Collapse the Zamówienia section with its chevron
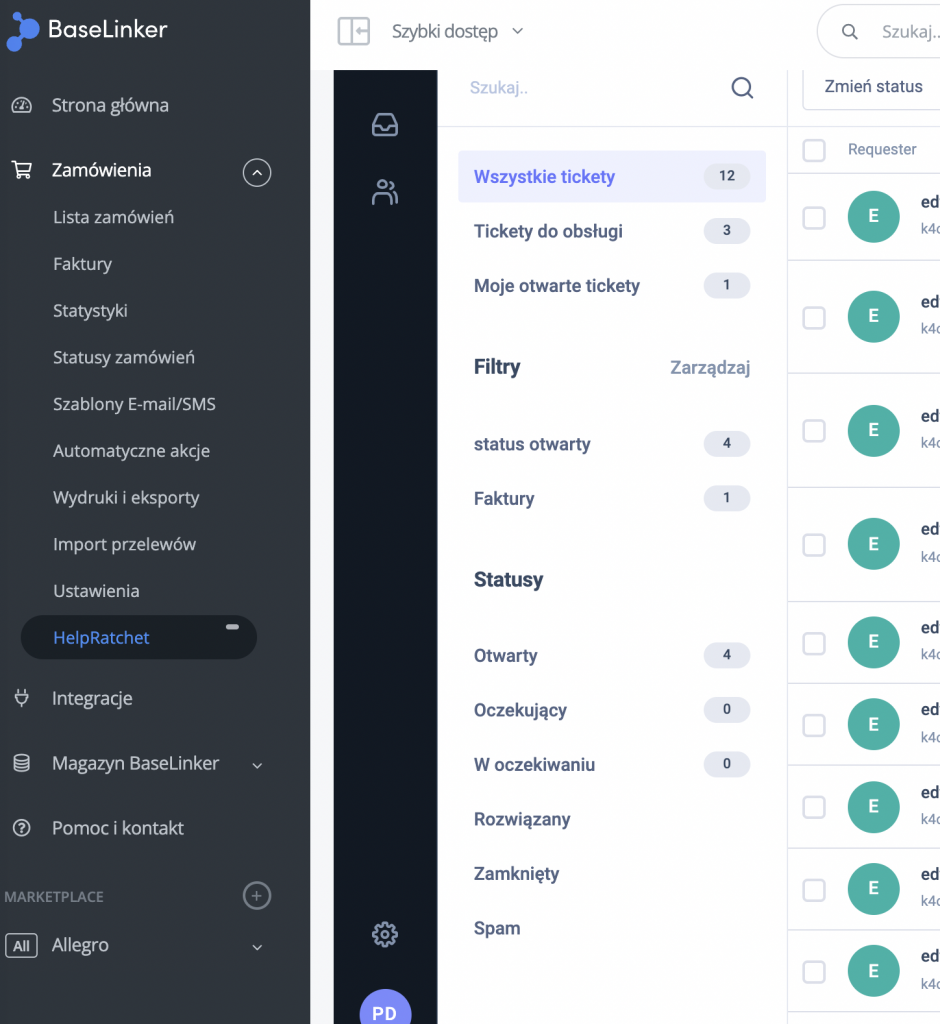Screen dimensions: 940x1024 click(x=257, y=172)
